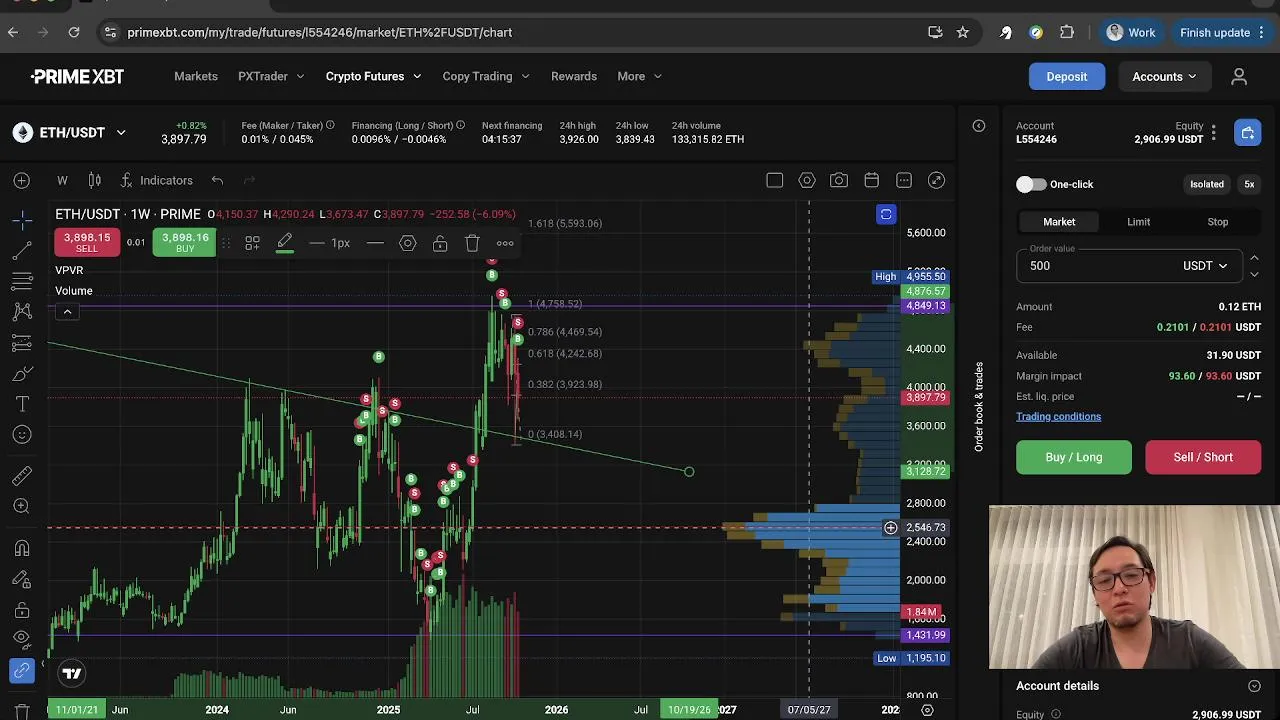
Task: Open the three-dot menu in the drawing toolbar
Action: point(505,243)
